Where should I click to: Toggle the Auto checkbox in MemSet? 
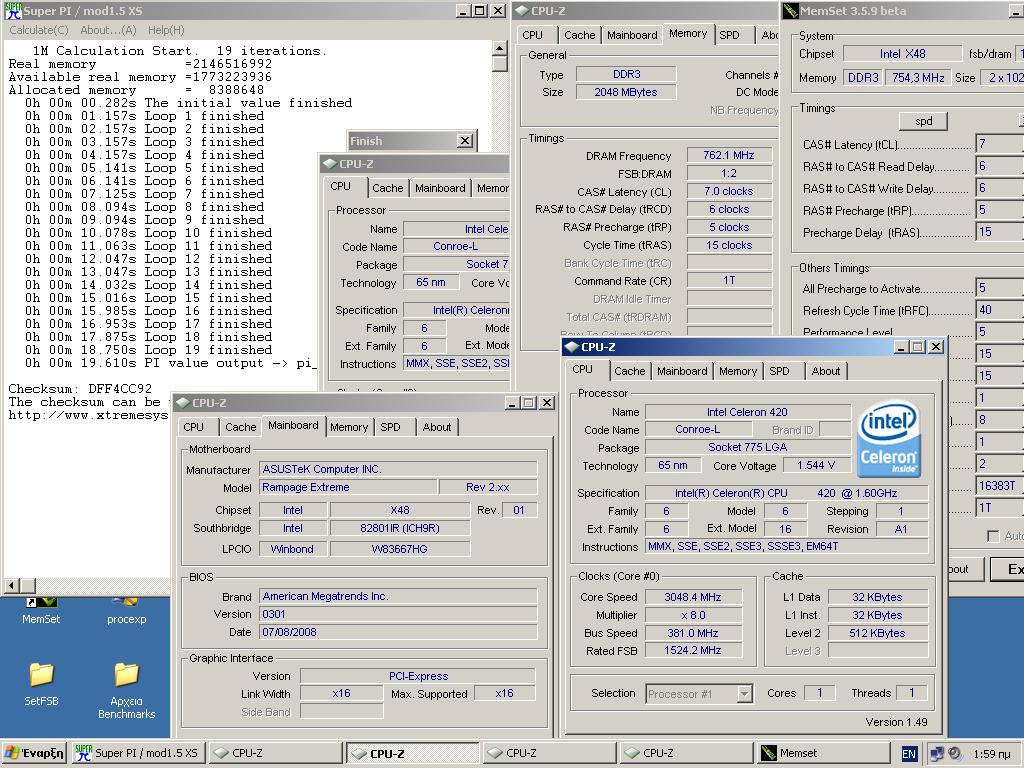pos(993,536)
